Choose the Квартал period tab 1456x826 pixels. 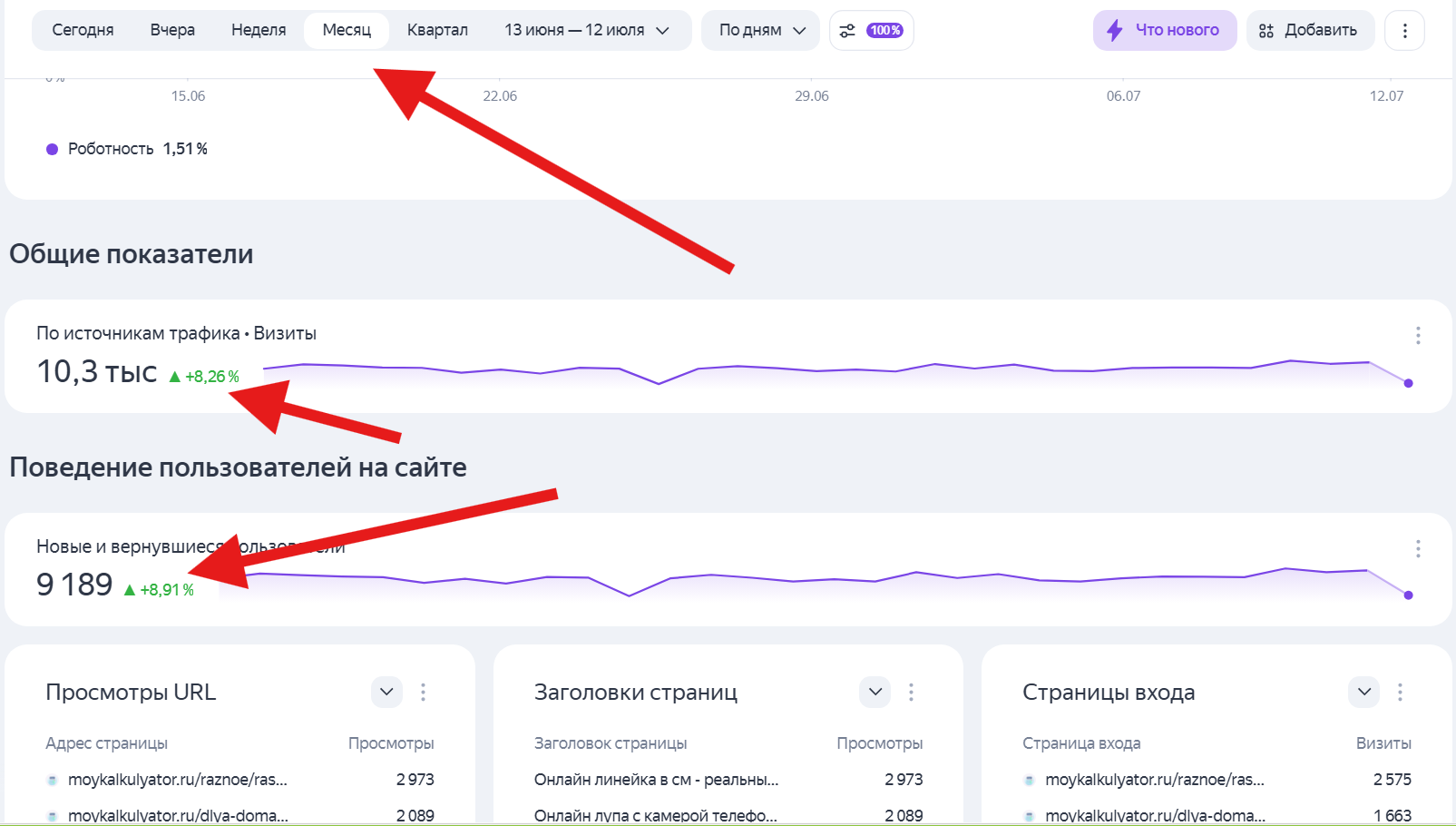point(437,30)
